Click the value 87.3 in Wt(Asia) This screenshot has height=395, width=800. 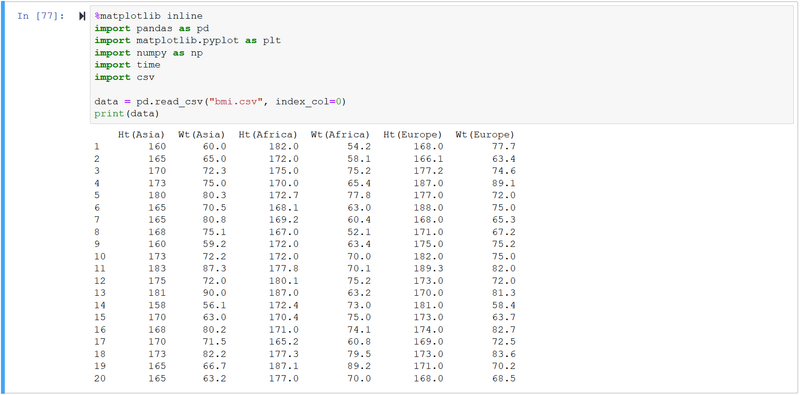pyautogui.click(x=214, y=268)
